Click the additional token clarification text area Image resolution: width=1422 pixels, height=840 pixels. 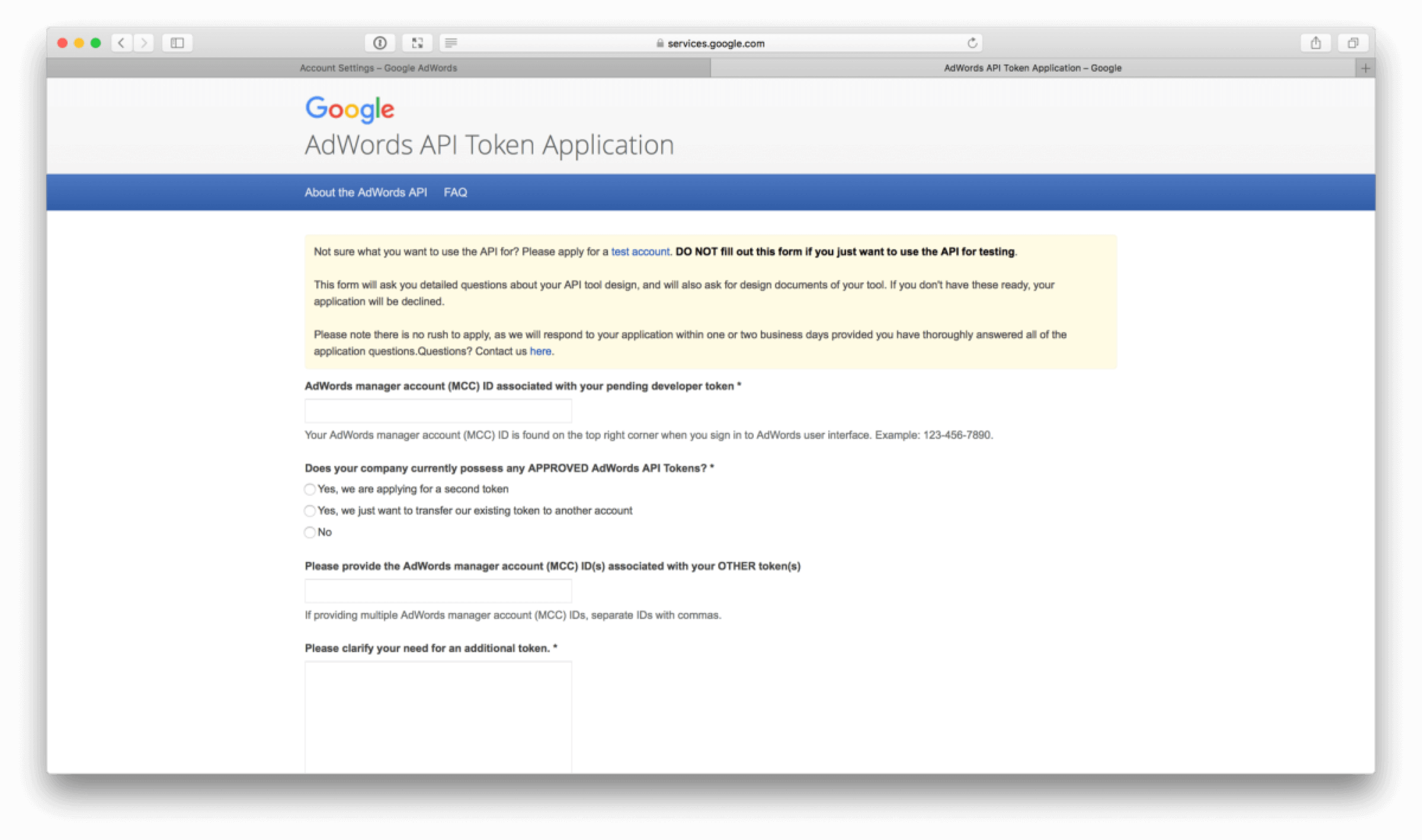tap(438, 717)
